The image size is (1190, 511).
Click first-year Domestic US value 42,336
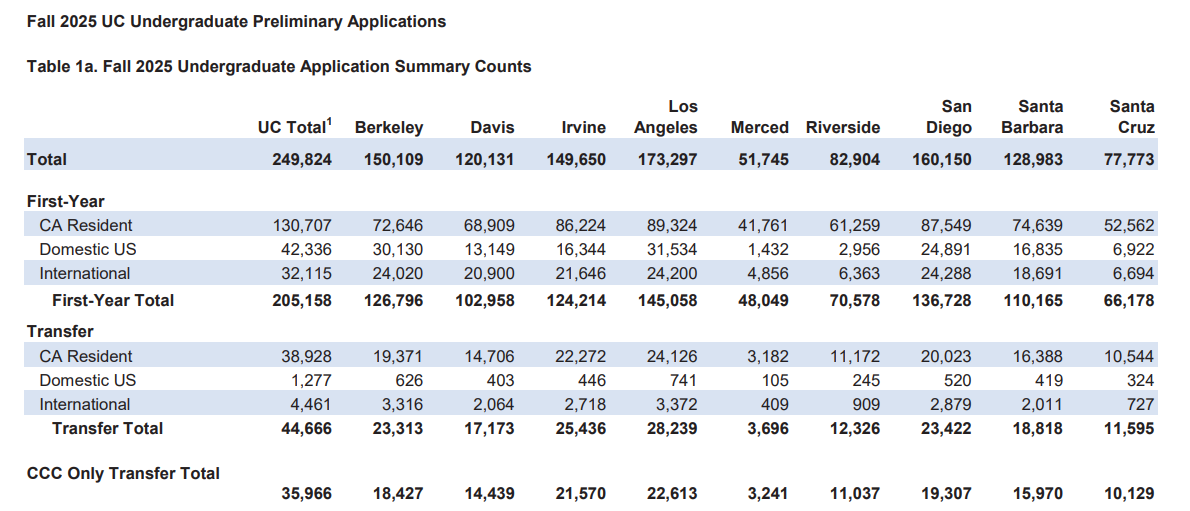coord(307,249)
